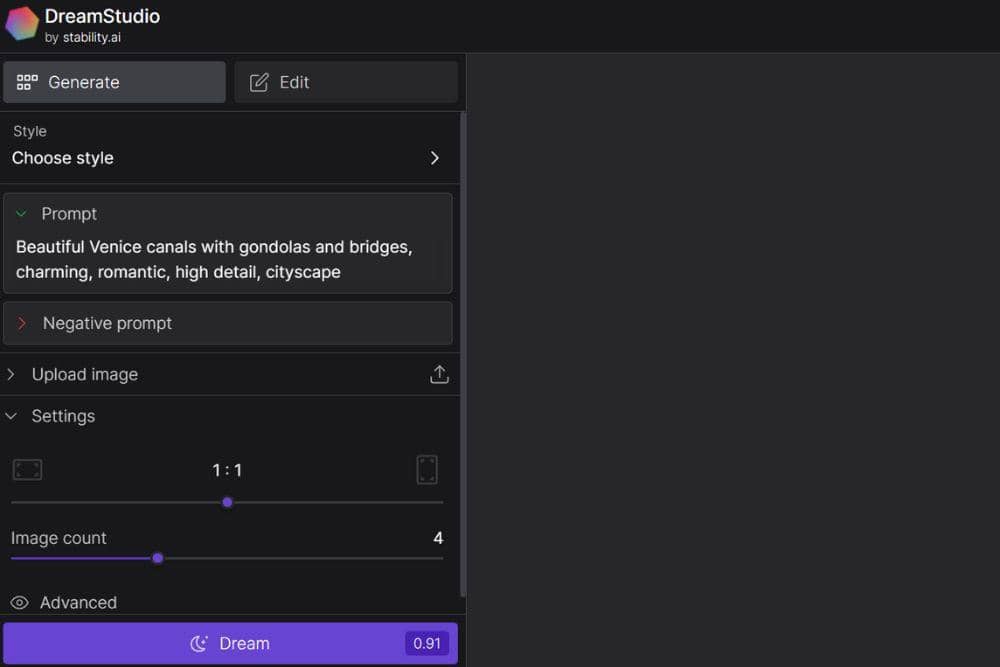Click the eye icon next to Advanced
Screen dimensions: 1000x667
(x=18, y=602)
